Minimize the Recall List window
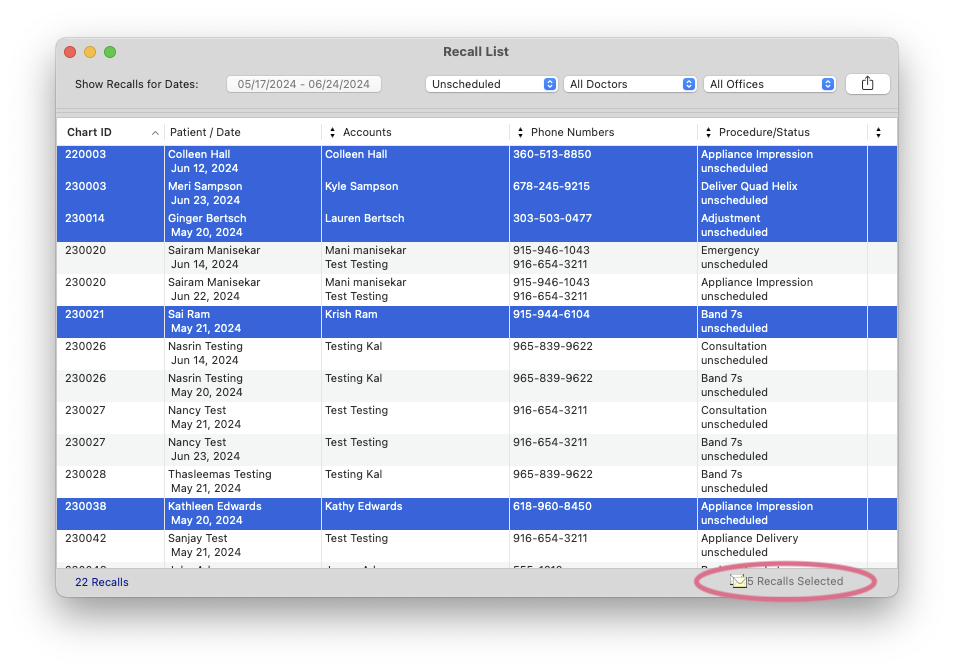The width and height of the screenshot is (954, 671). coord(90,52)
